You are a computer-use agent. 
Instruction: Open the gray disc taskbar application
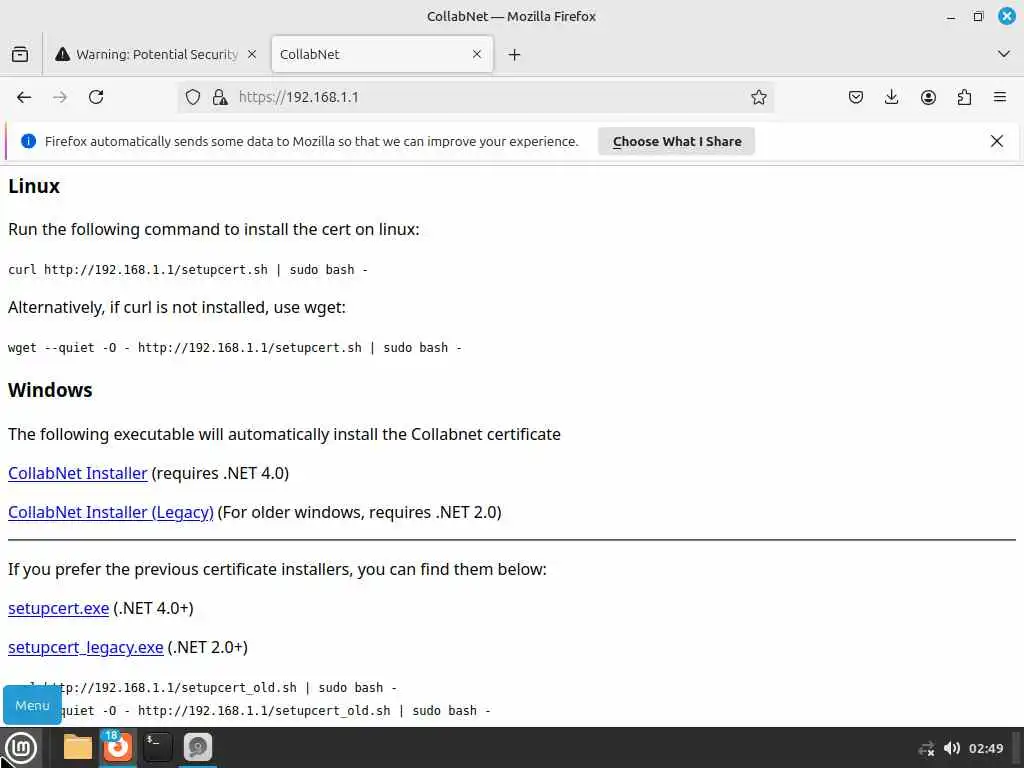coord(198,747)
